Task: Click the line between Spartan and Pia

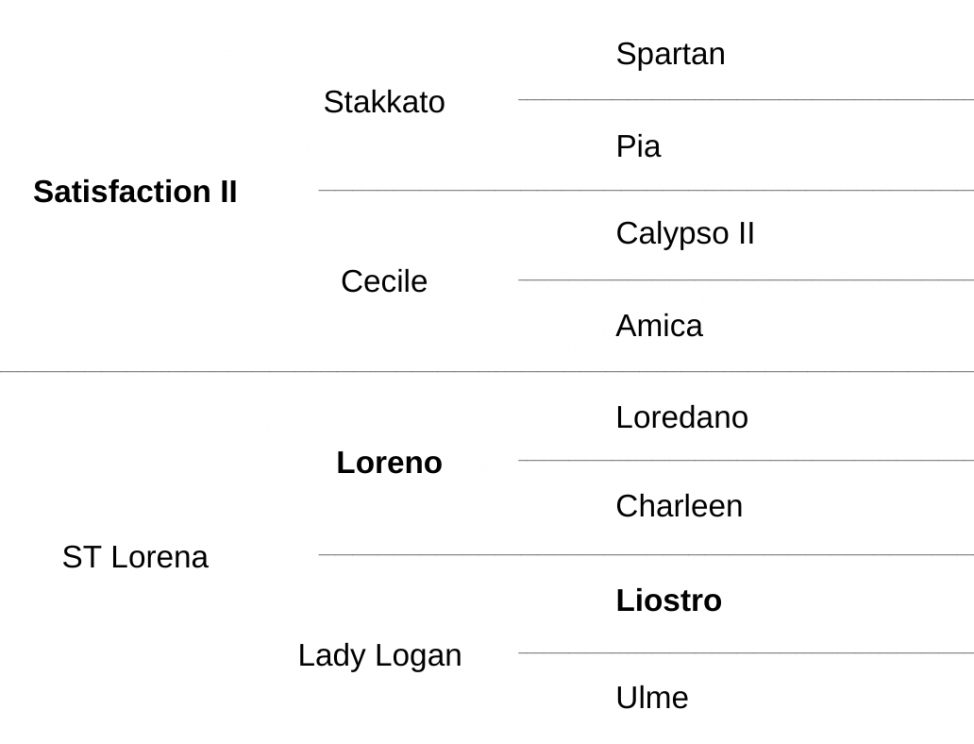Action: tap(746, 99)
